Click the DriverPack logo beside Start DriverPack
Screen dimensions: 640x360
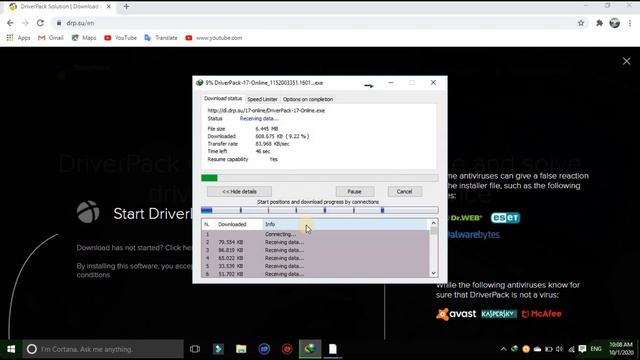click(x=88, y=212)
